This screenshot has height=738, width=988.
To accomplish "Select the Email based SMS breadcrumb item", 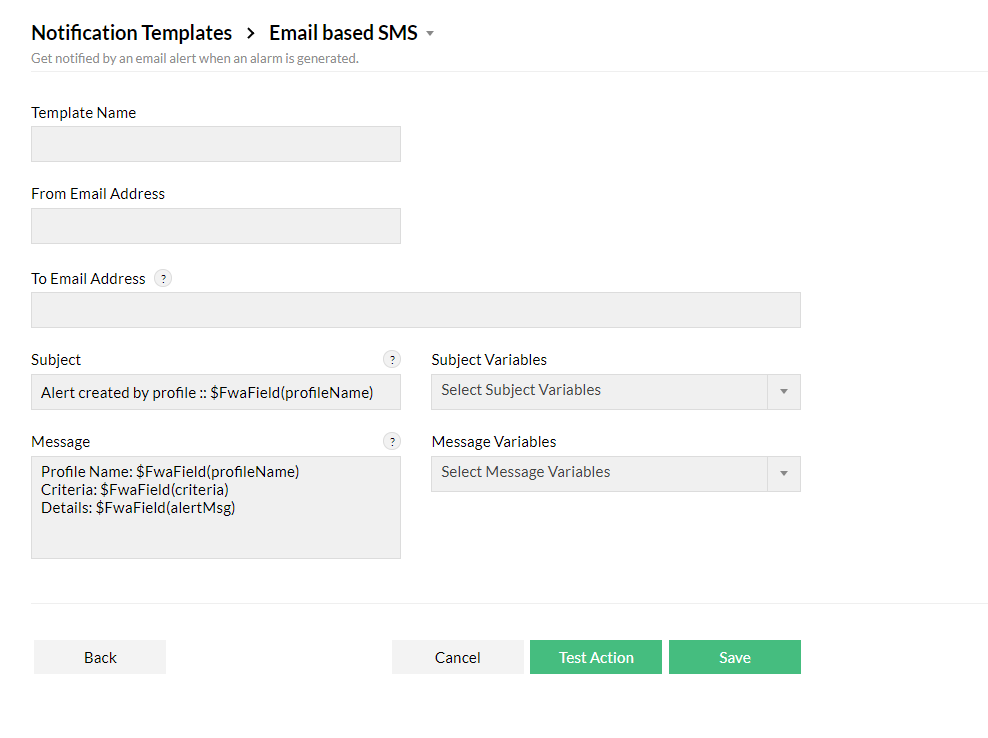I will tap(342, 32).
